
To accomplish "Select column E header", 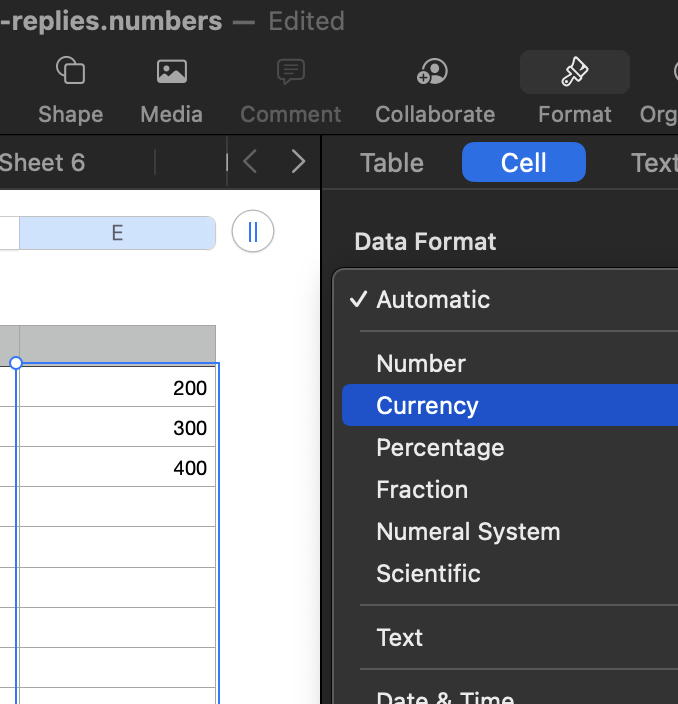I will click(117, 233).
